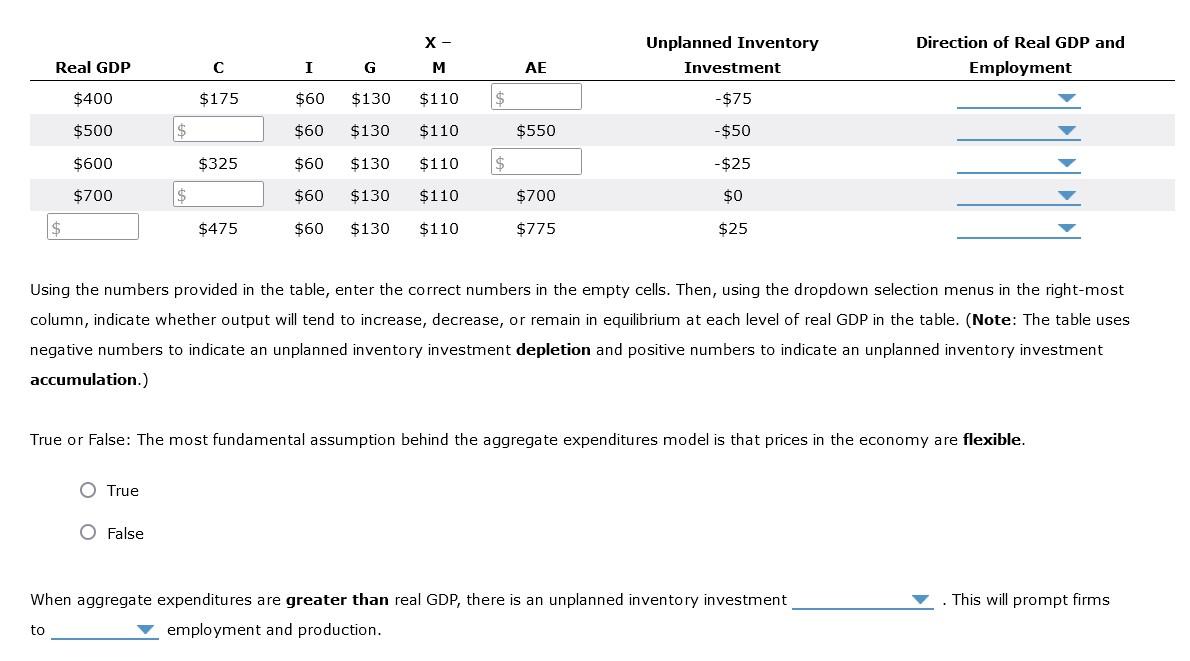Click the blue triangle arrow beside -$50 inventory row
Screen dimensions: 1190x661
1068,131
